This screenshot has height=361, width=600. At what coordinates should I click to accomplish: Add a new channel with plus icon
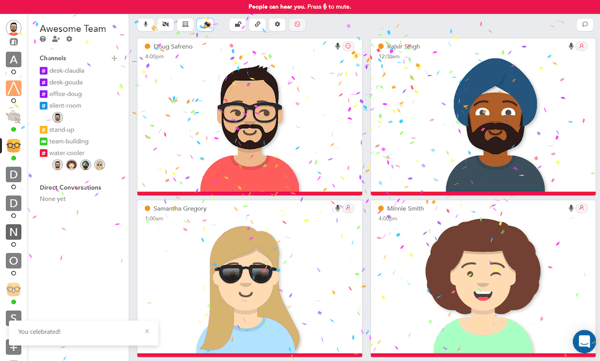114,58
